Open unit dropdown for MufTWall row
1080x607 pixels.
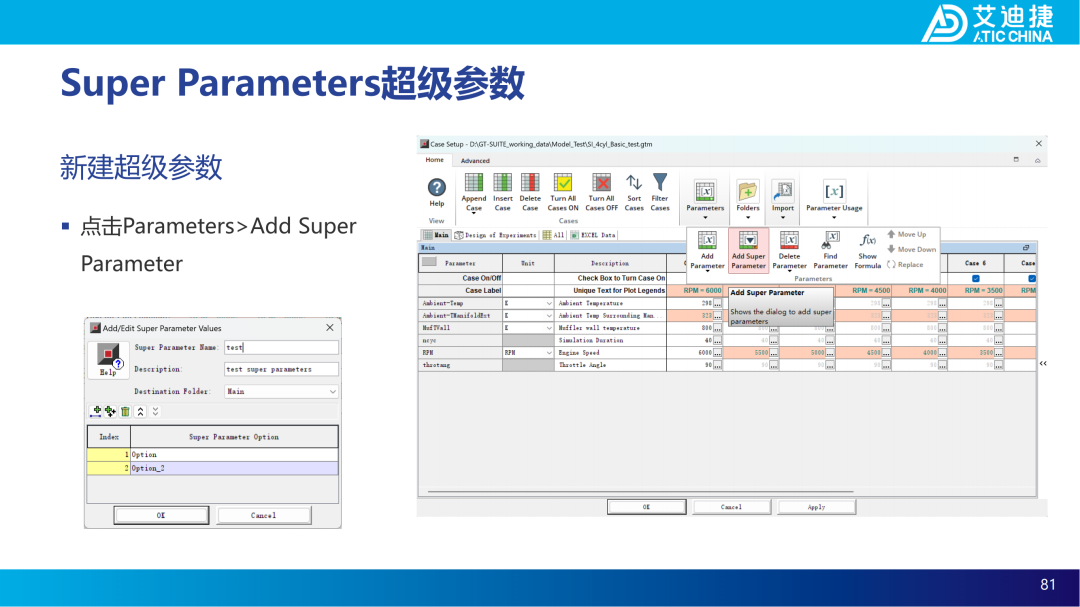coord(549,328)
